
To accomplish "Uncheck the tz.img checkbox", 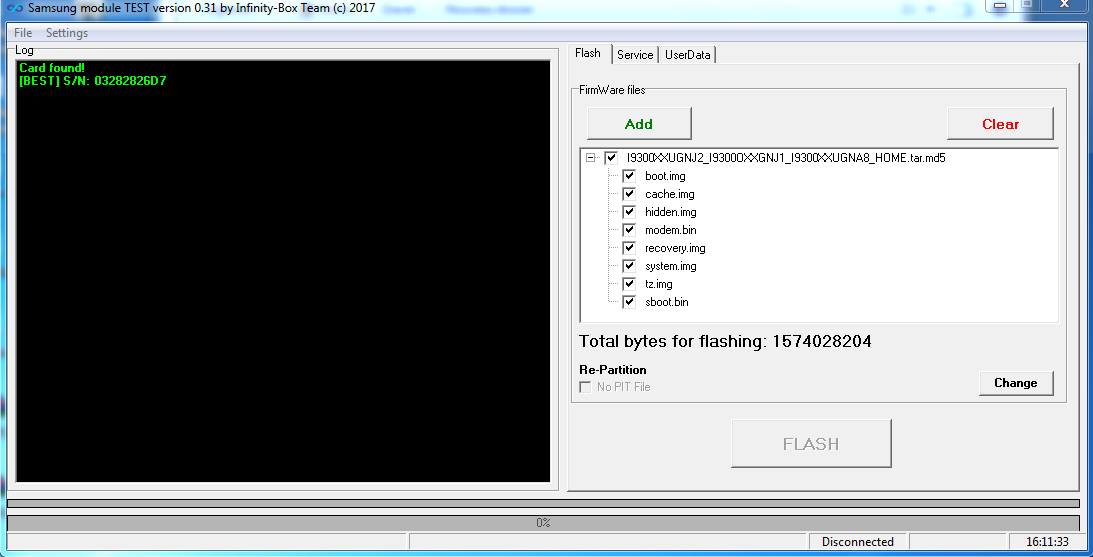I will (x=629, y=284).
